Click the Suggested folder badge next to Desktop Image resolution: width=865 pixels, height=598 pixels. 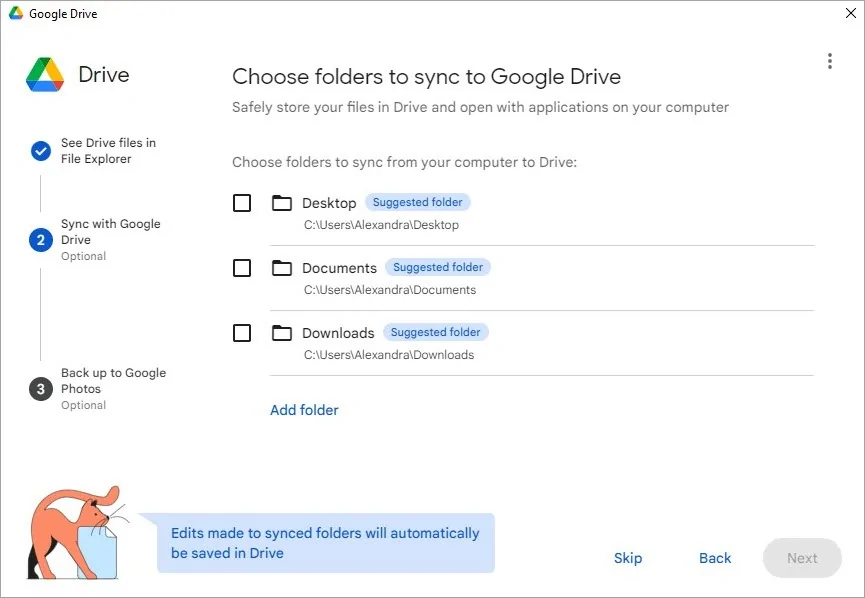(x=418, y=201)
